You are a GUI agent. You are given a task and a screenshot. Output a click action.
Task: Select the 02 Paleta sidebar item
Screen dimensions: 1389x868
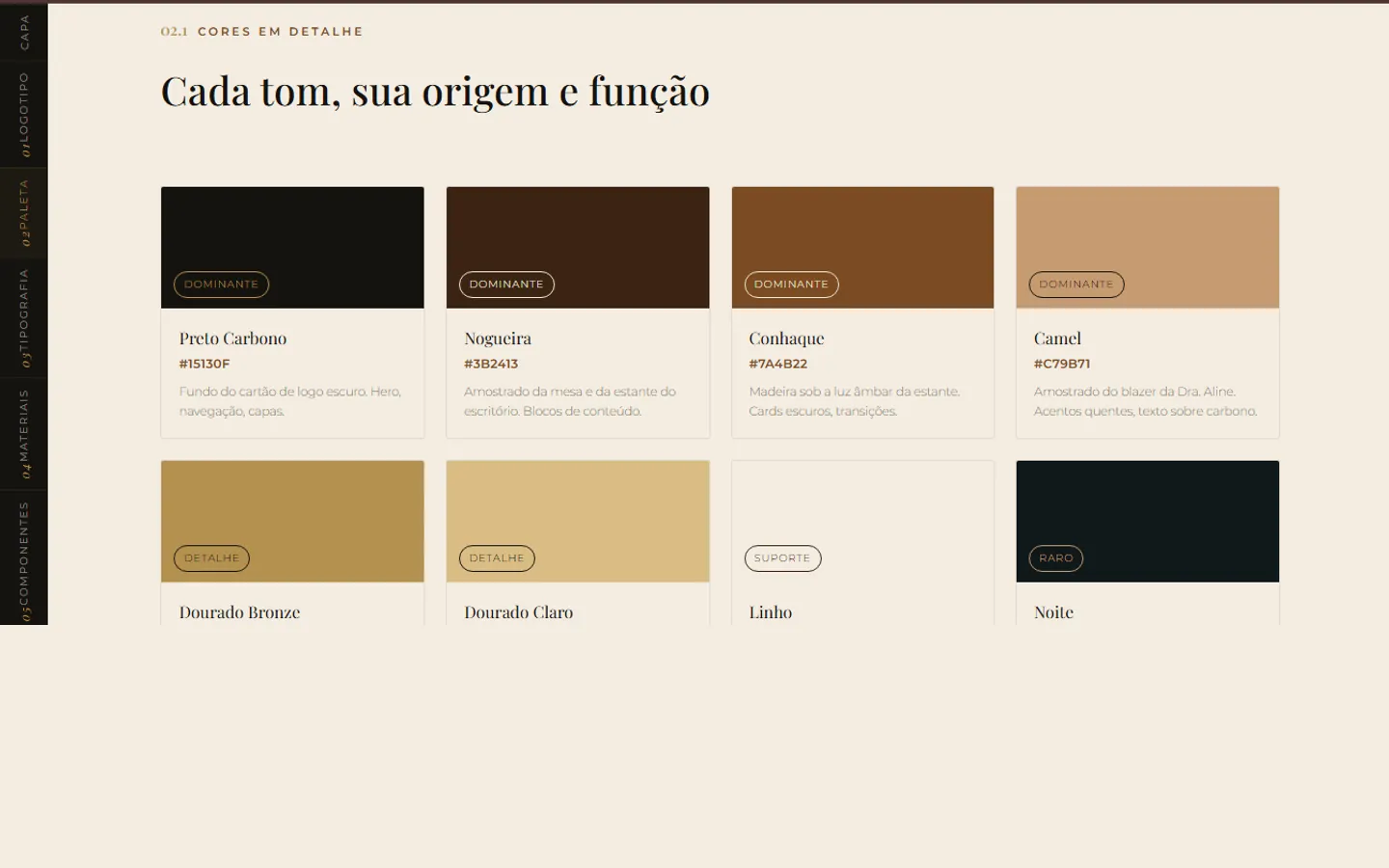24,213
